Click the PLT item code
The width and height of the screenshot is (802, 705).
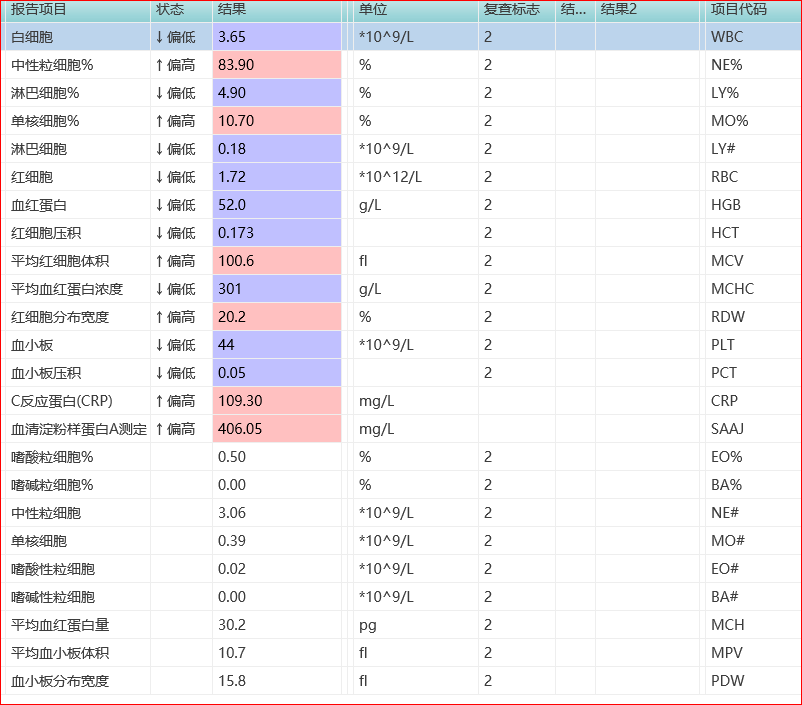point(723,345)
